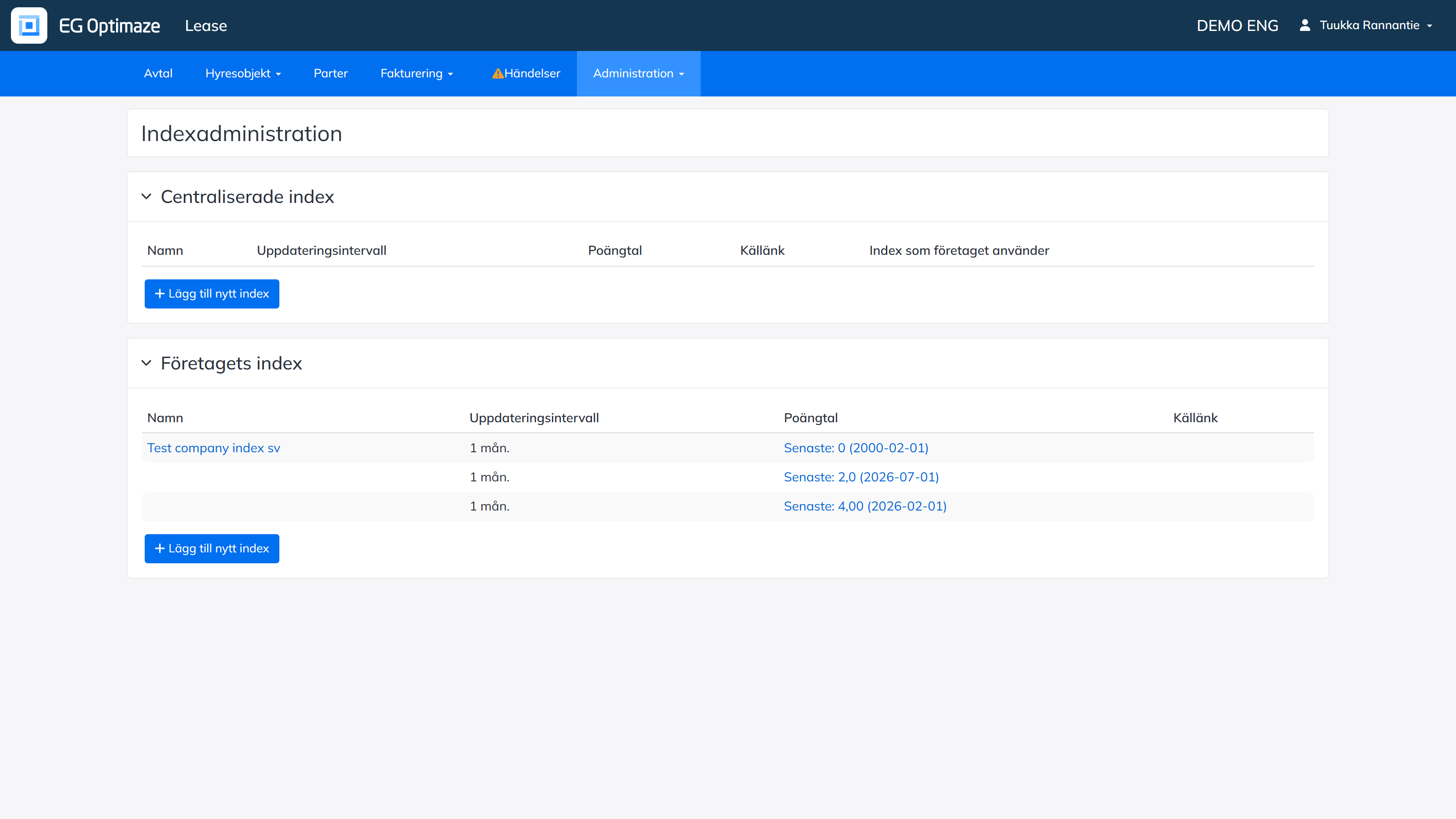Open the Test company index sv link
This screenshot has width=1456, height=819.
(214, 448)
